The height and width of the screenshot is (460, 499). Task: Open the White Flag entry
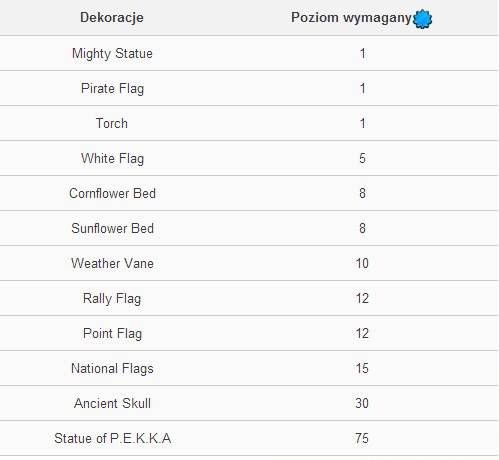112,158
